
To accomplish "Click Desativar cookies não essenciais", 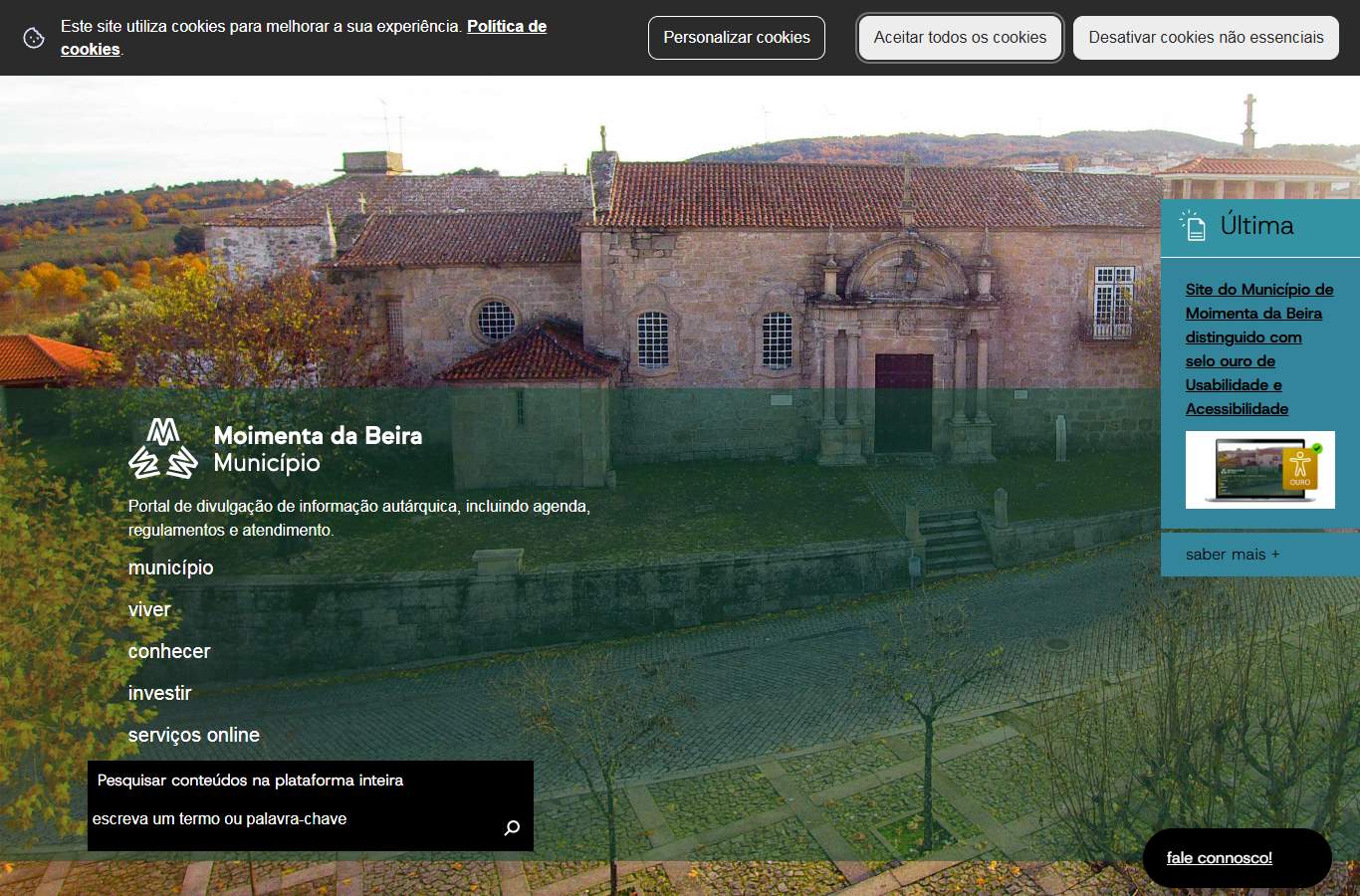I will 1206,38.
